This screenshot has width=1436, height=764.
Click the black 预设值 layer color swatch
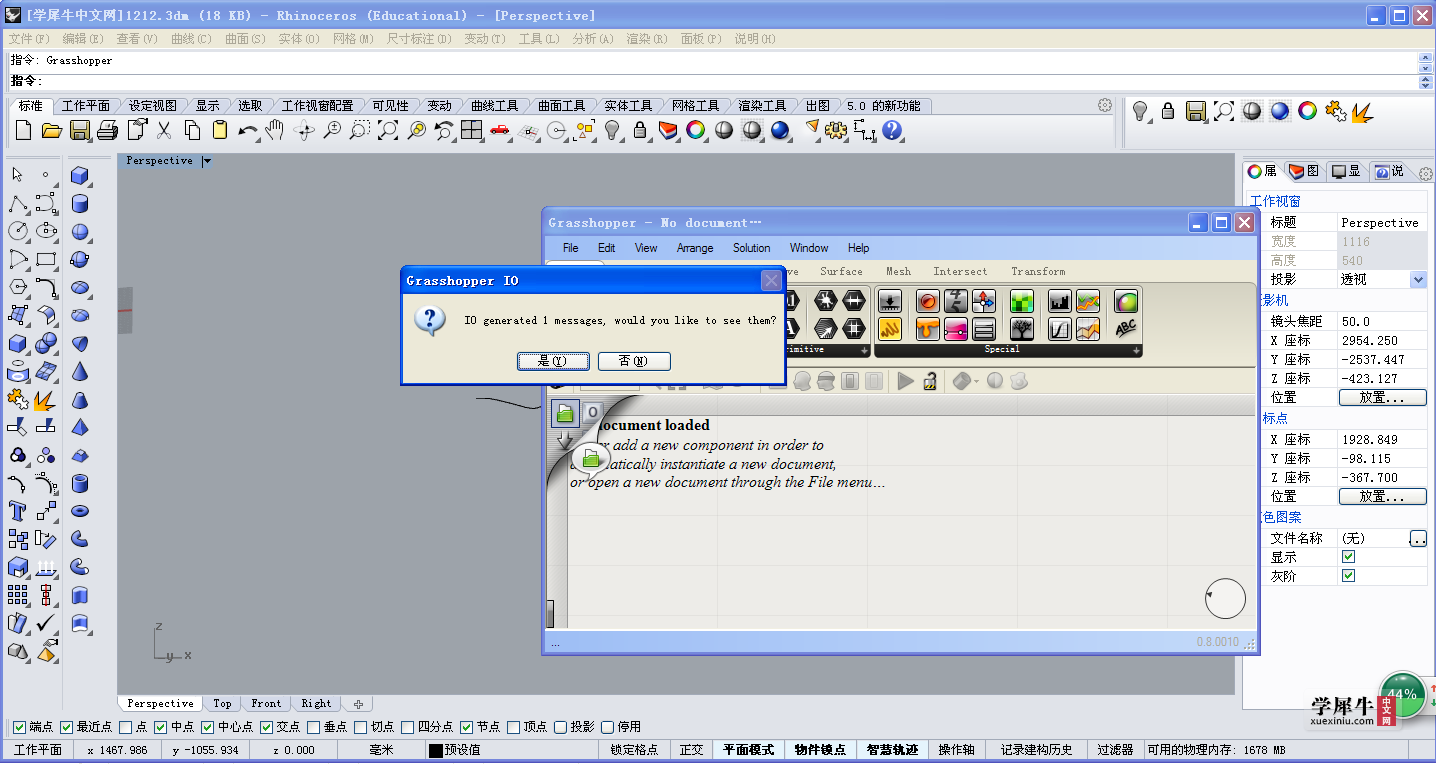(x=436, y=750)
